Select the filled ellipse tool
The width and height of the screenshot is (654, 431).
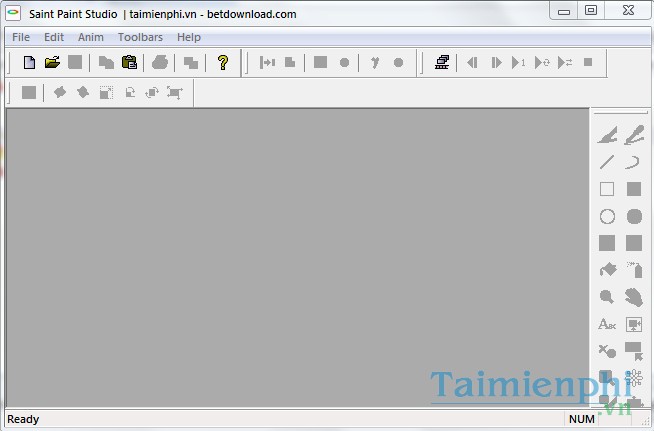(x=634, y=216)
